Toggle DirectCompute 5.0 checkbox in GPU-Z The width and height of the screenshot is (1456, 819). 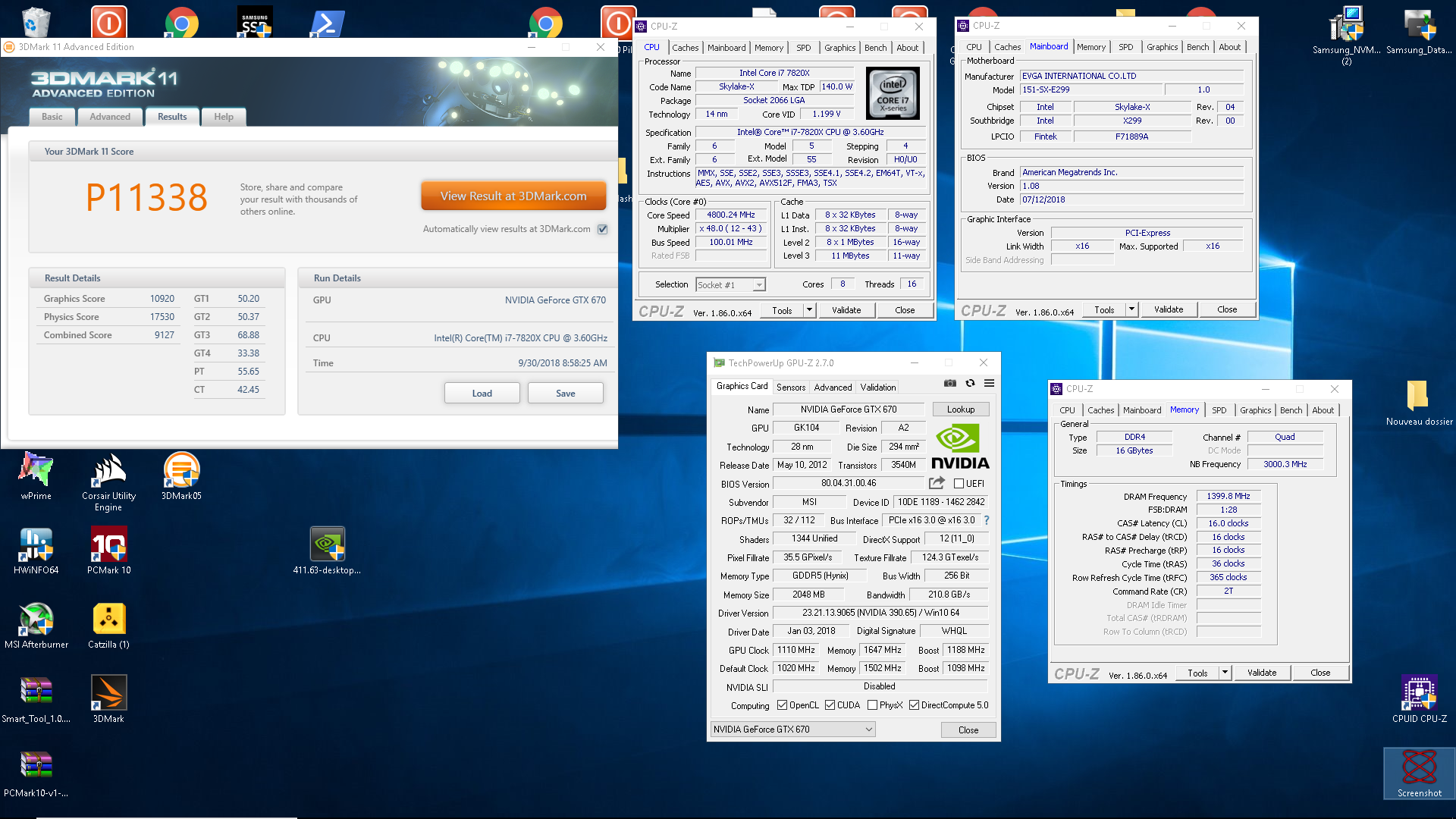click(914, 705)
